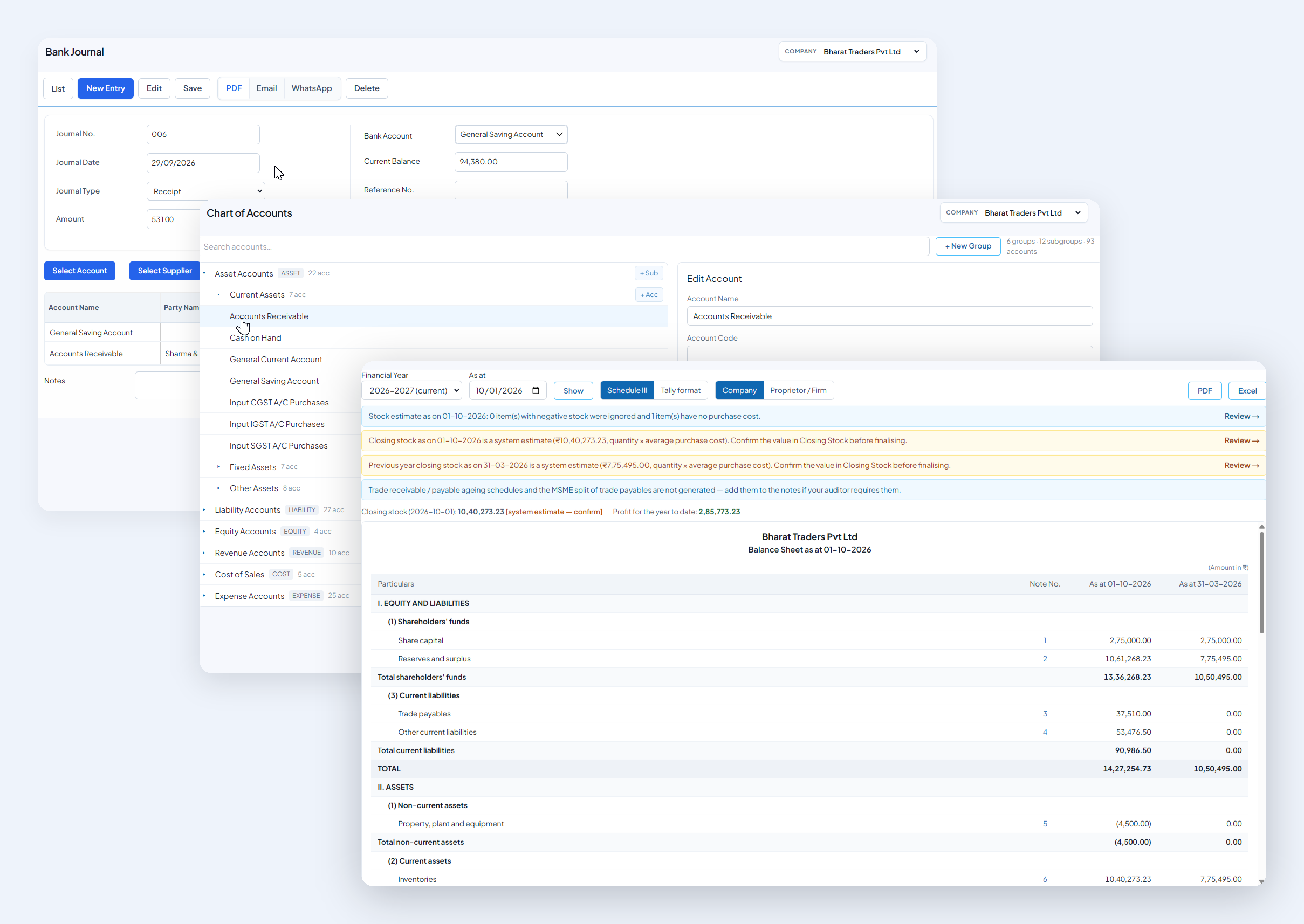Click the Edit button in Bank Journal

click(x=154, y=88)
